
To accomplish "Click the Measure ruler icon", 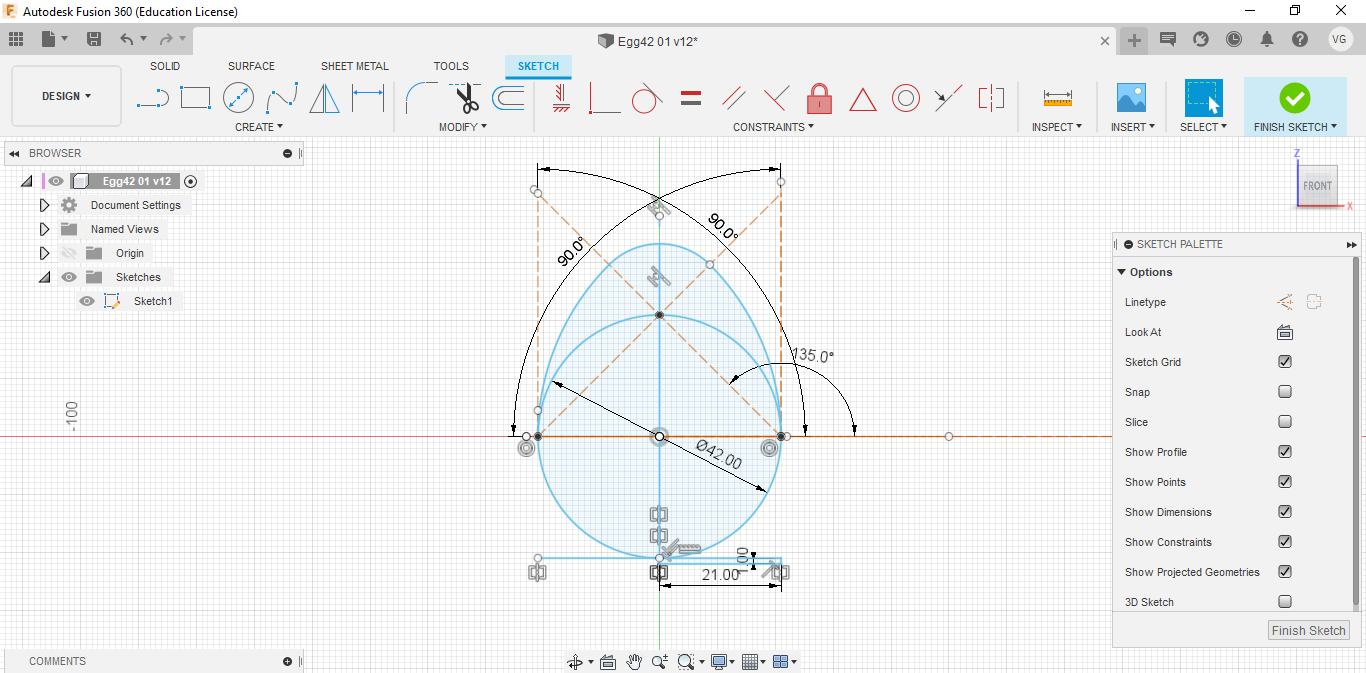I will pyautogui.click(x=1057, y=98).
